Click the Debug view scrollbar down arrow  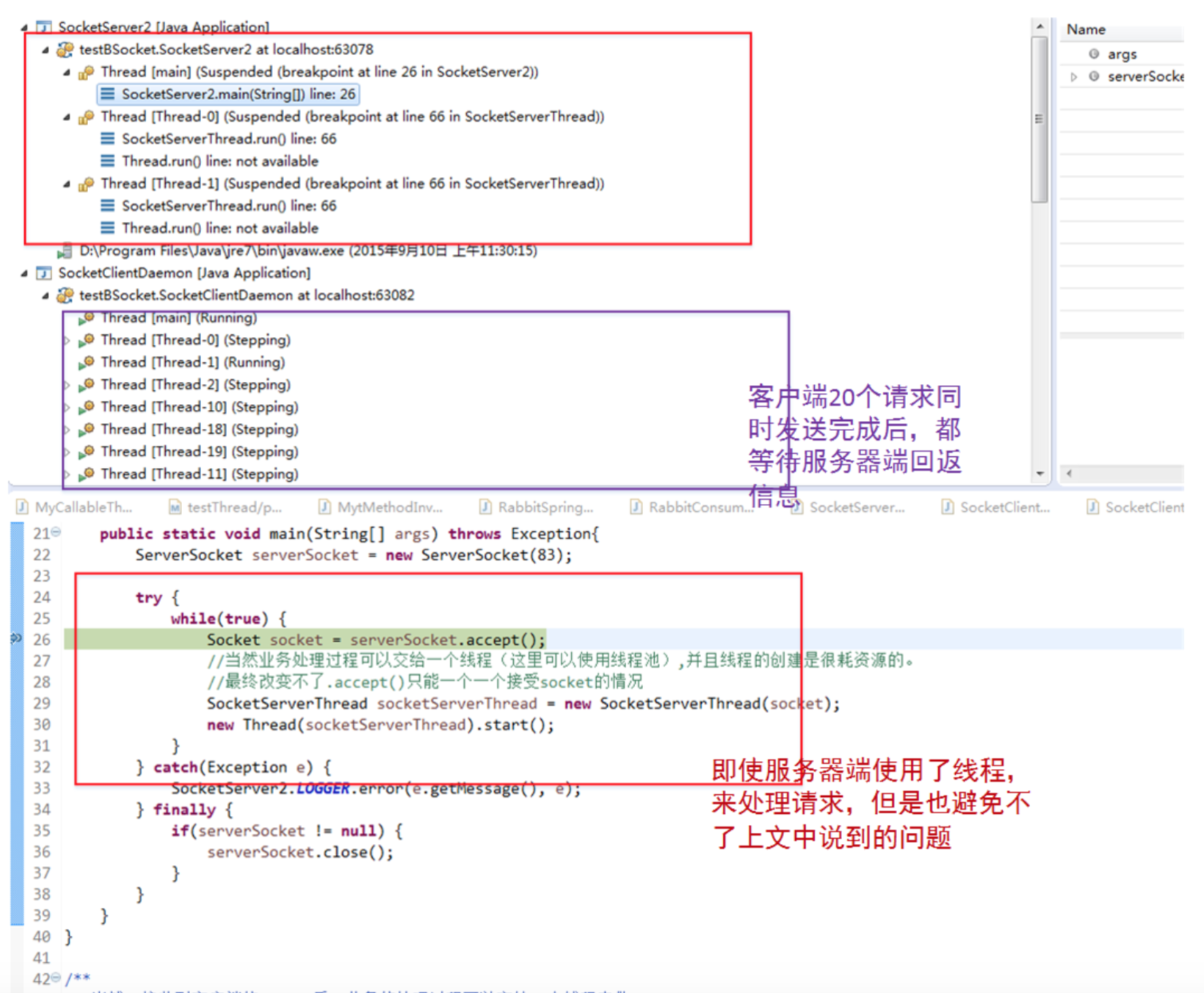(1040, 474)
